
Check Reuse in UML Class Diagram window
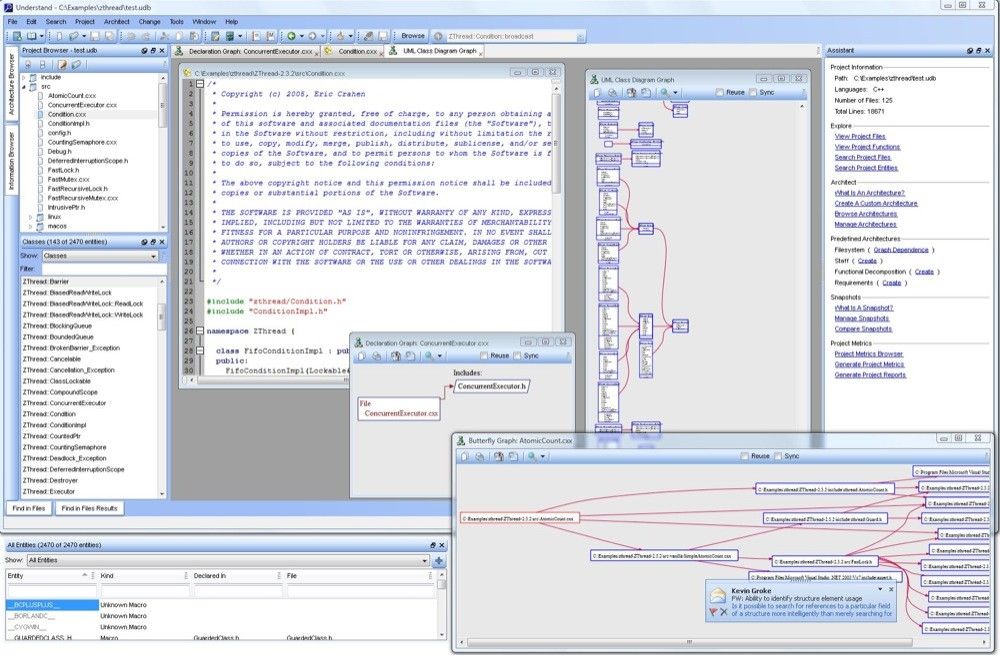tap(720, 93)
